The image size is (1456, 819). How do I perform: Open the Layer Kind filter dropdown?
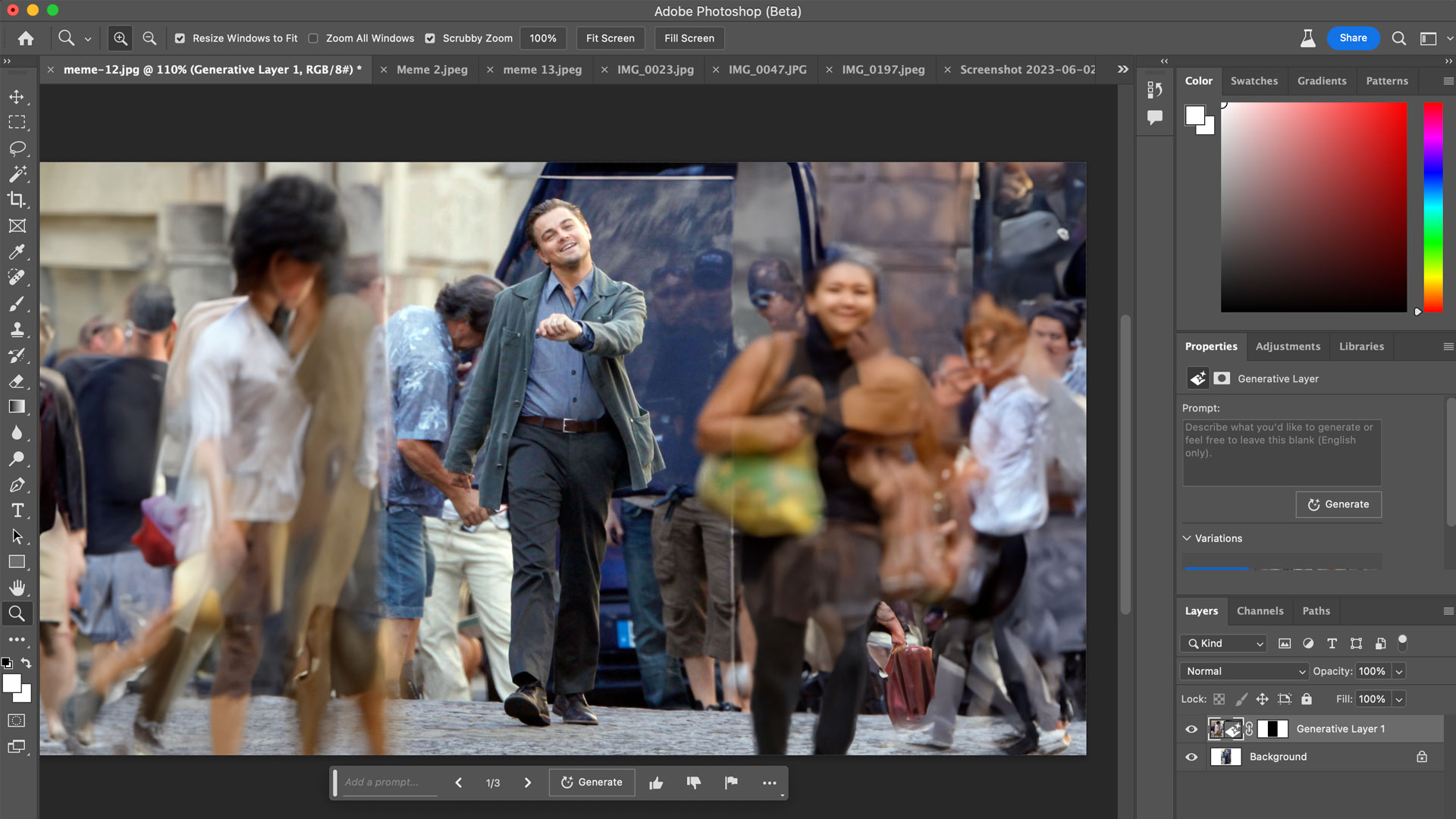tap(1224, 642)
